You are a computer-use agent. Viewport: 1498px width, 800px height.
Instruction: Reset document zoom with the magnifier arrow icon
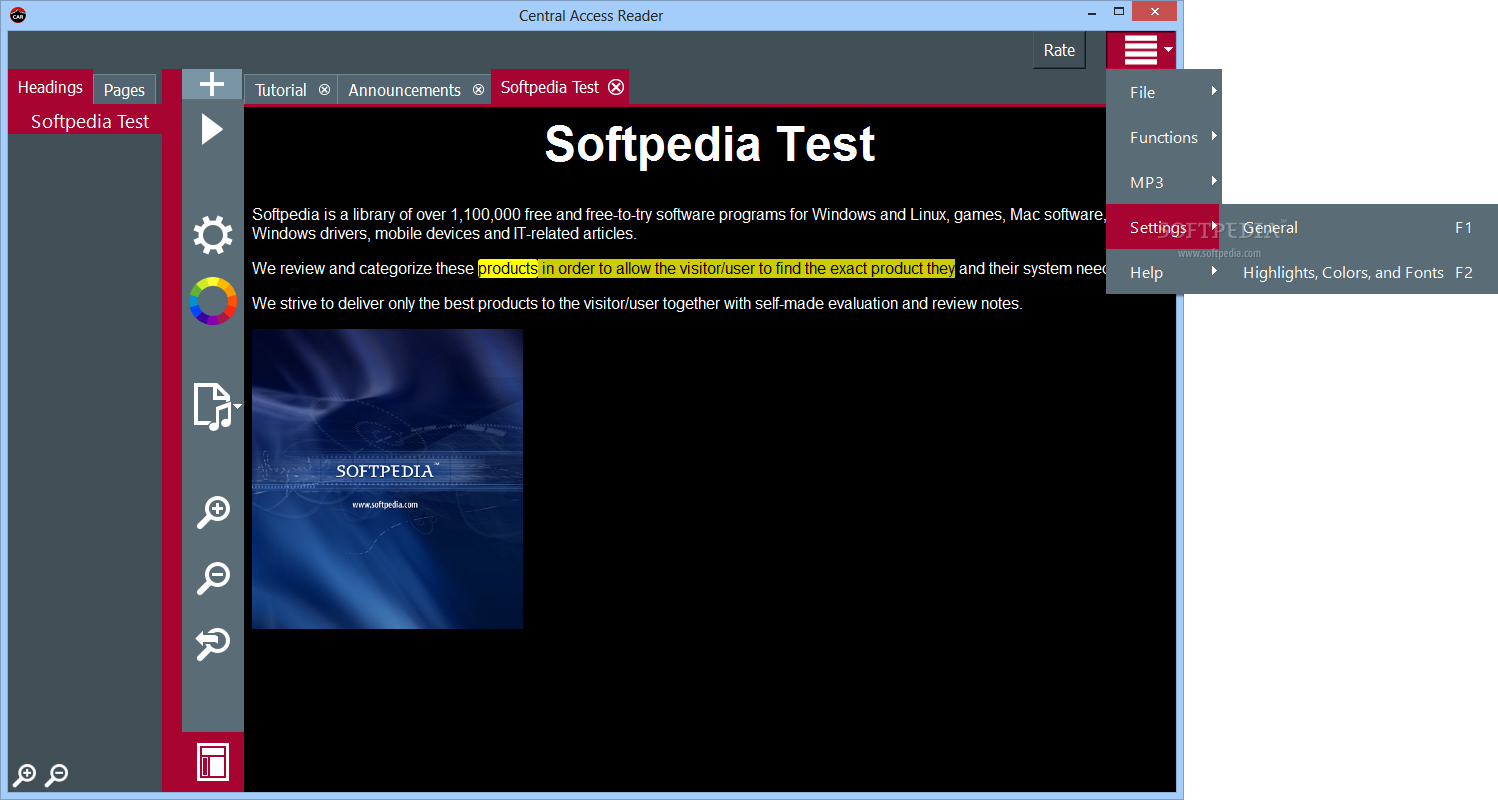pos(213,644)
